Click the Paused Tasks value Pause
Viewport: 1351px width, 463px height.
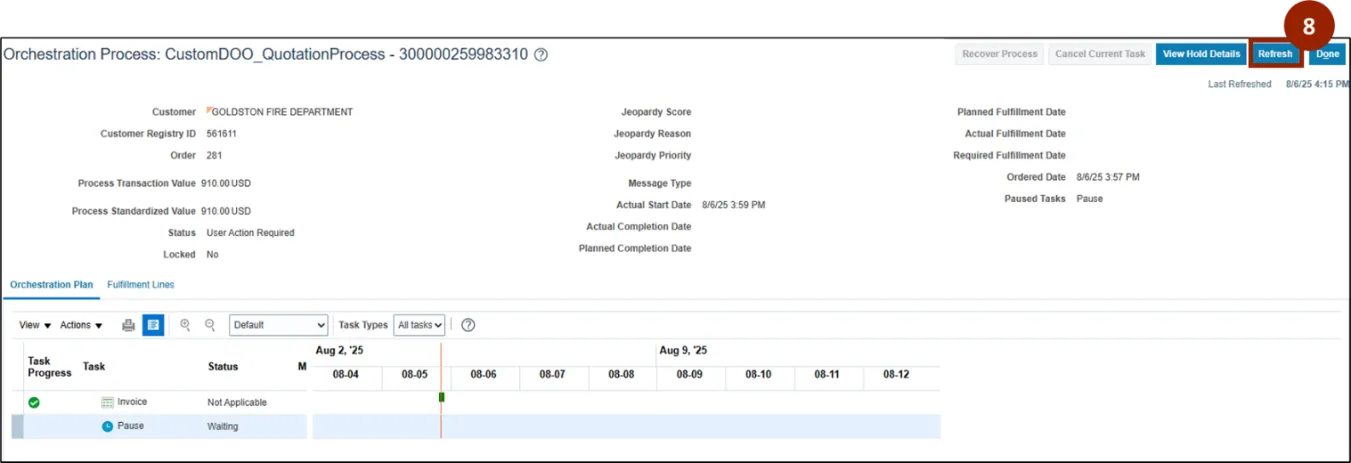(x=1090, y=198)
